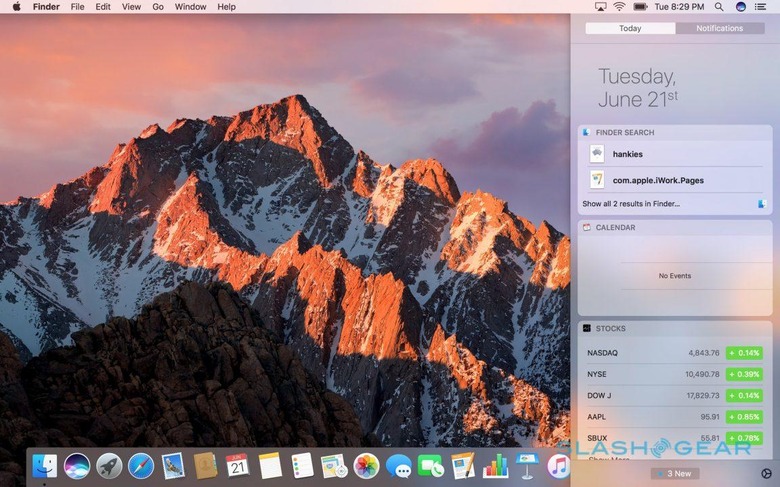Open Launchpad rocket icon in Dock
The image size is (780, 487).
(x=108, y=465)
